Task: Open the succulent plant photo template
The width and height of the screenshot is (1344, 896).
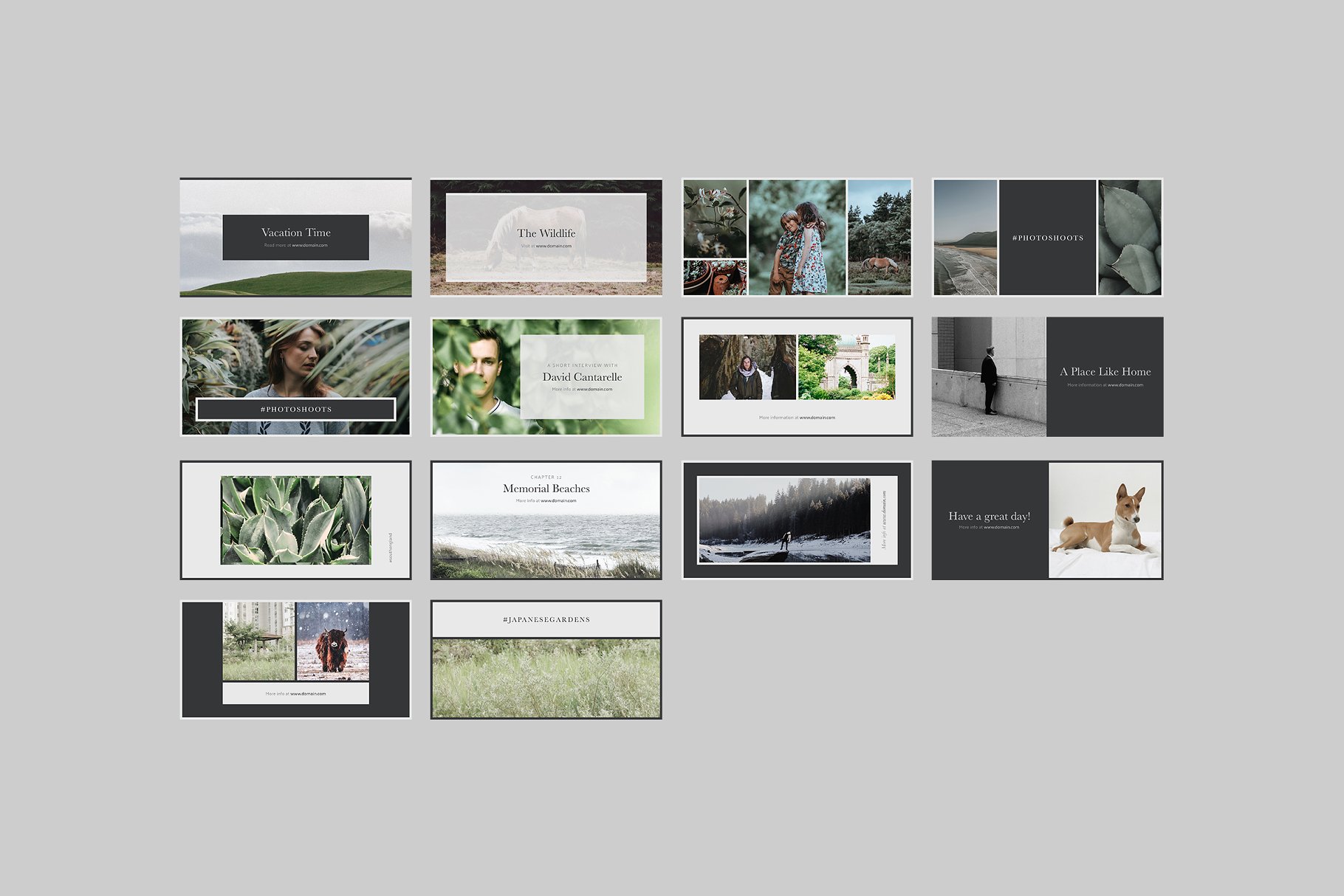Action: [295, 520]
